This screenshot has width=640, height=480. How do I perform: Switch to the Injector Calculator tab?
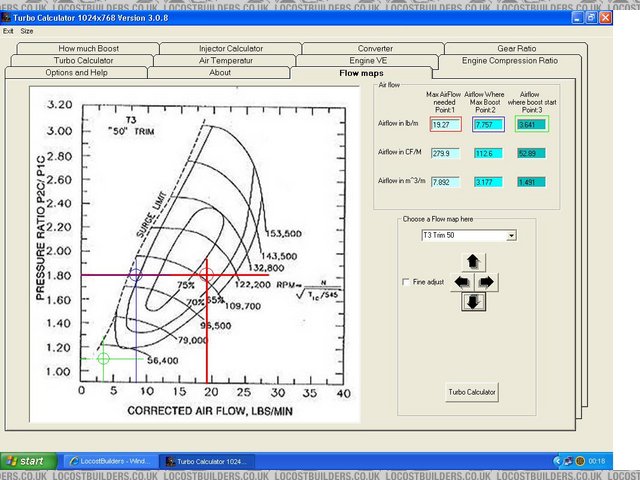click(x=230, y=48)
